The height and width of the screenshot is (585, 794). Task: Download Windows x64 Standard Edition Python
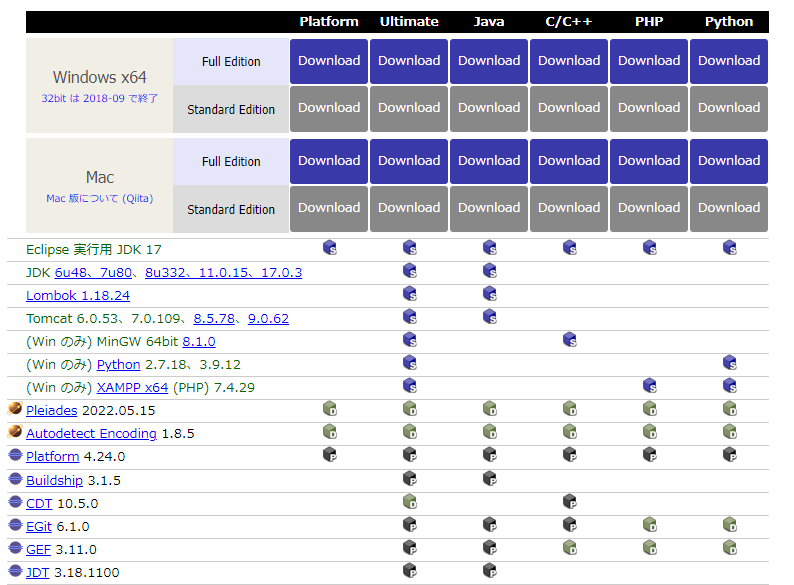[x=729, y=108]
